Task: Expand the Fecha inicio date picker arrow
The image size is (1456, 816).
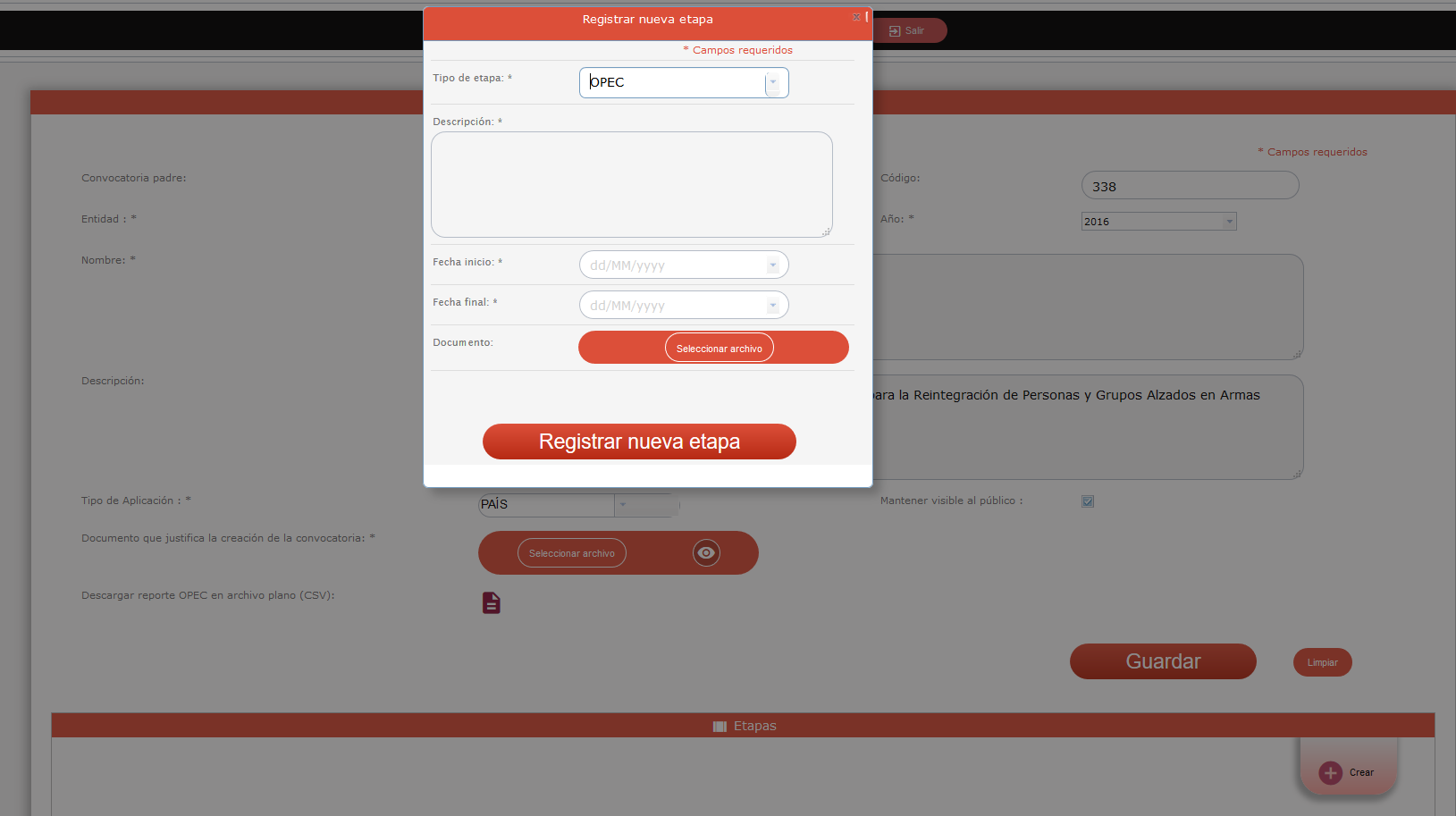Action: [773, 265]
